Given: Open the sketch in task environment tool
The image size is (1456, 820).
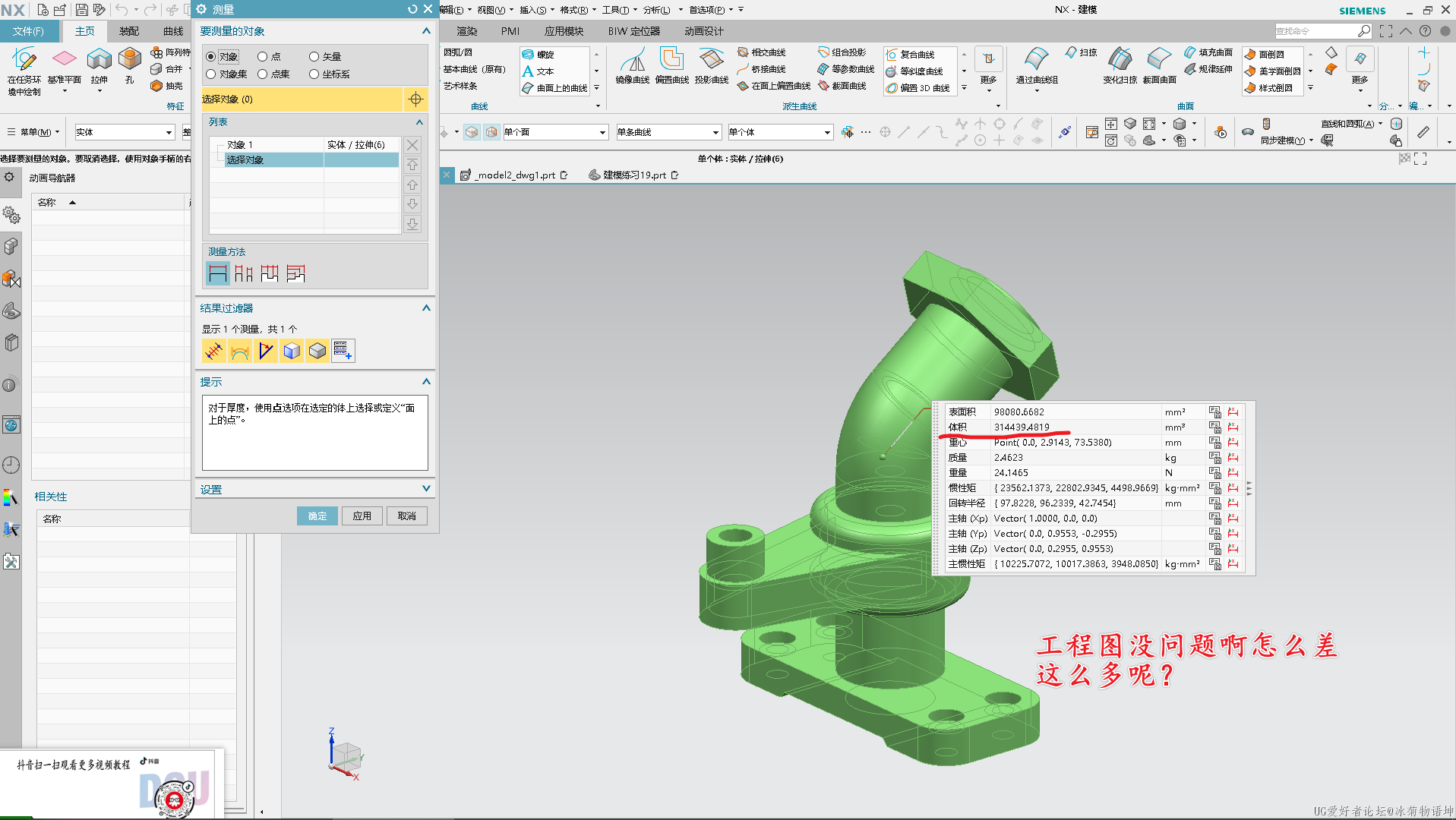Looking at the screenshot, I should (x=24, y=70).
